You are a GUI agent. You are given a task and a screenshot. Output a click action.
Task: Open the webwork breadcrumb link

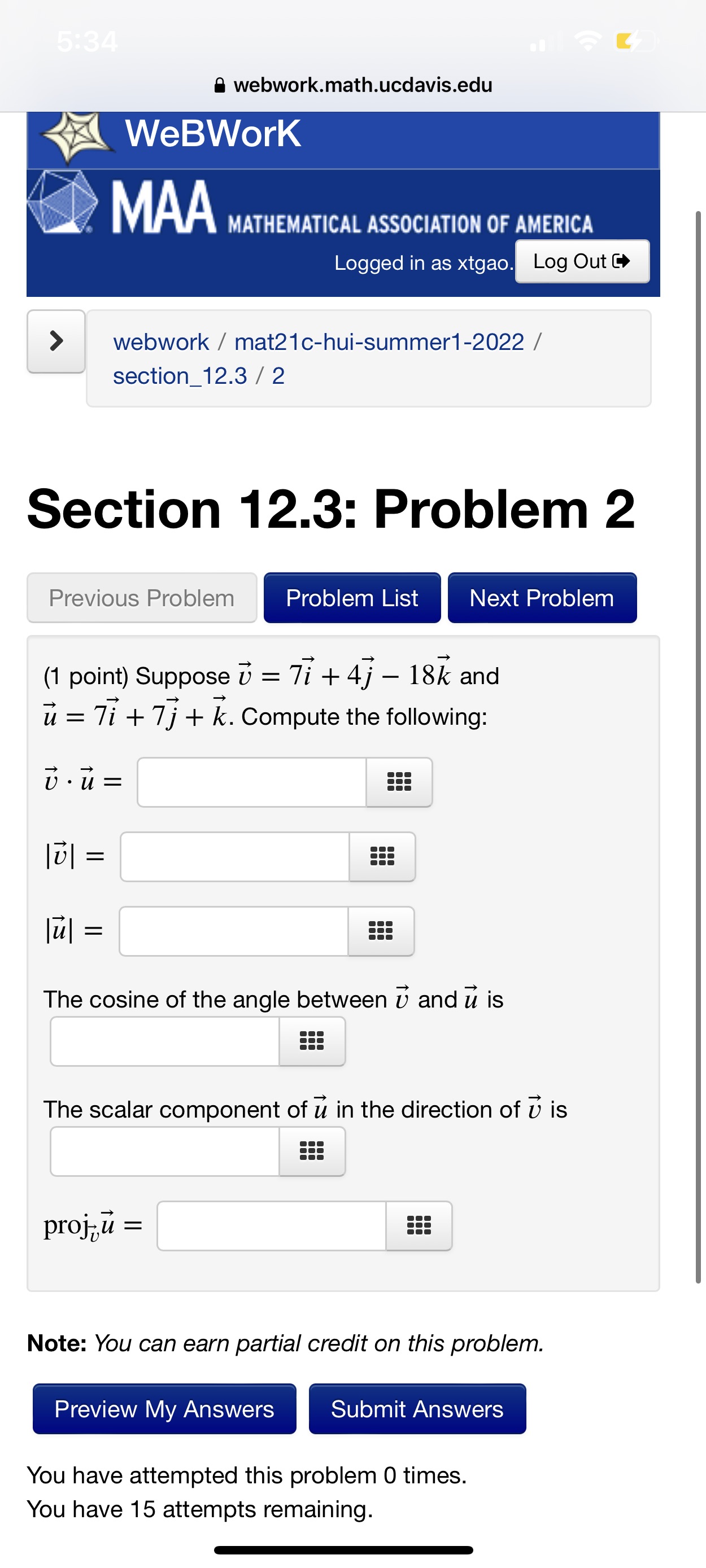coord(161,341)
